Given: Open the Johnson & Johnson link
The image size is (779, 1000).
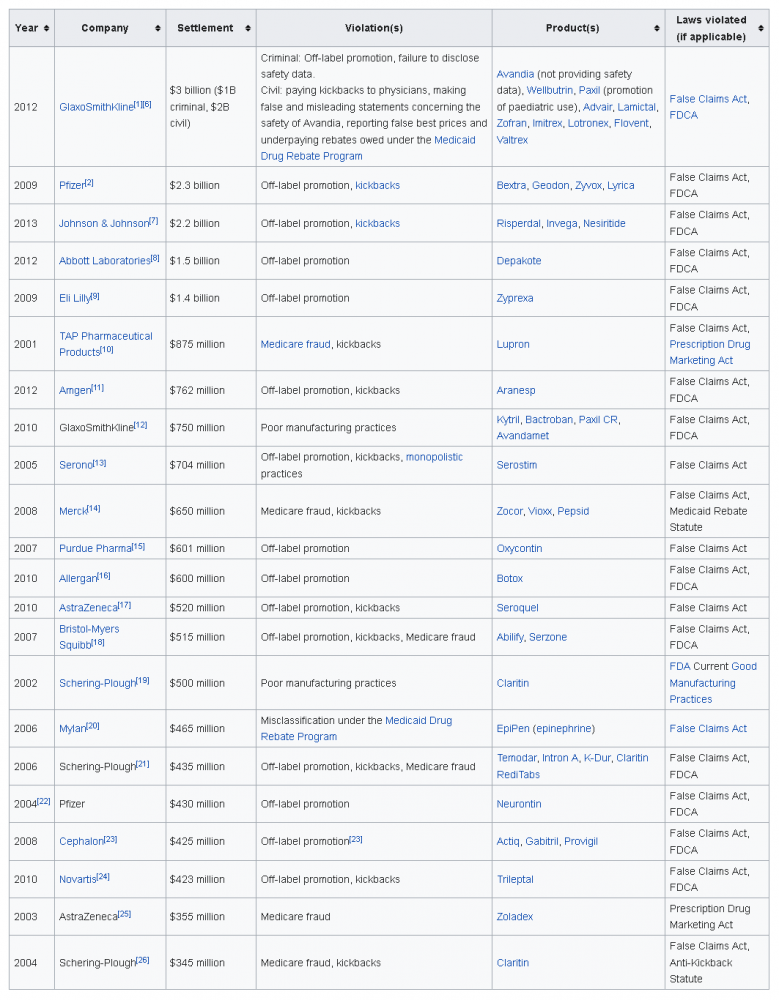Looking at the screenshot, I should (103, 224).
